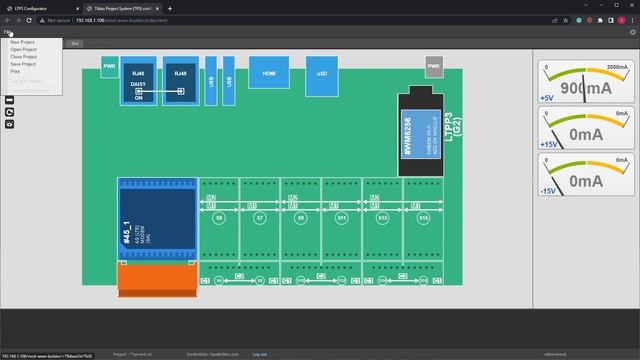Click the Log out link in status bar
Image resolution: width=640 pixels, height=360 pixels.
[x=260, y=354]
